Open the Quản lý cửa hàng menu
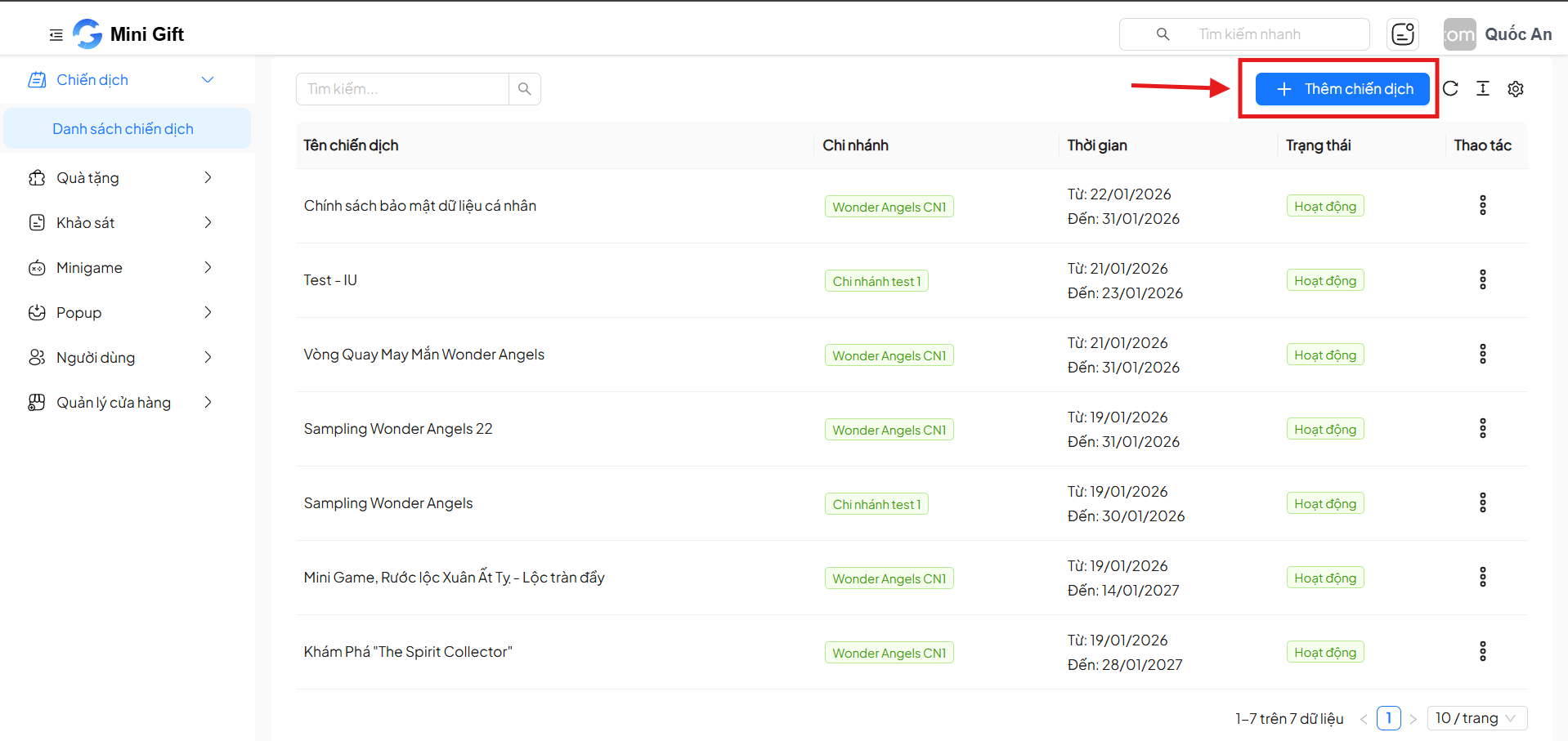This screenshot has height=741, width=1568. pos(127,403)
